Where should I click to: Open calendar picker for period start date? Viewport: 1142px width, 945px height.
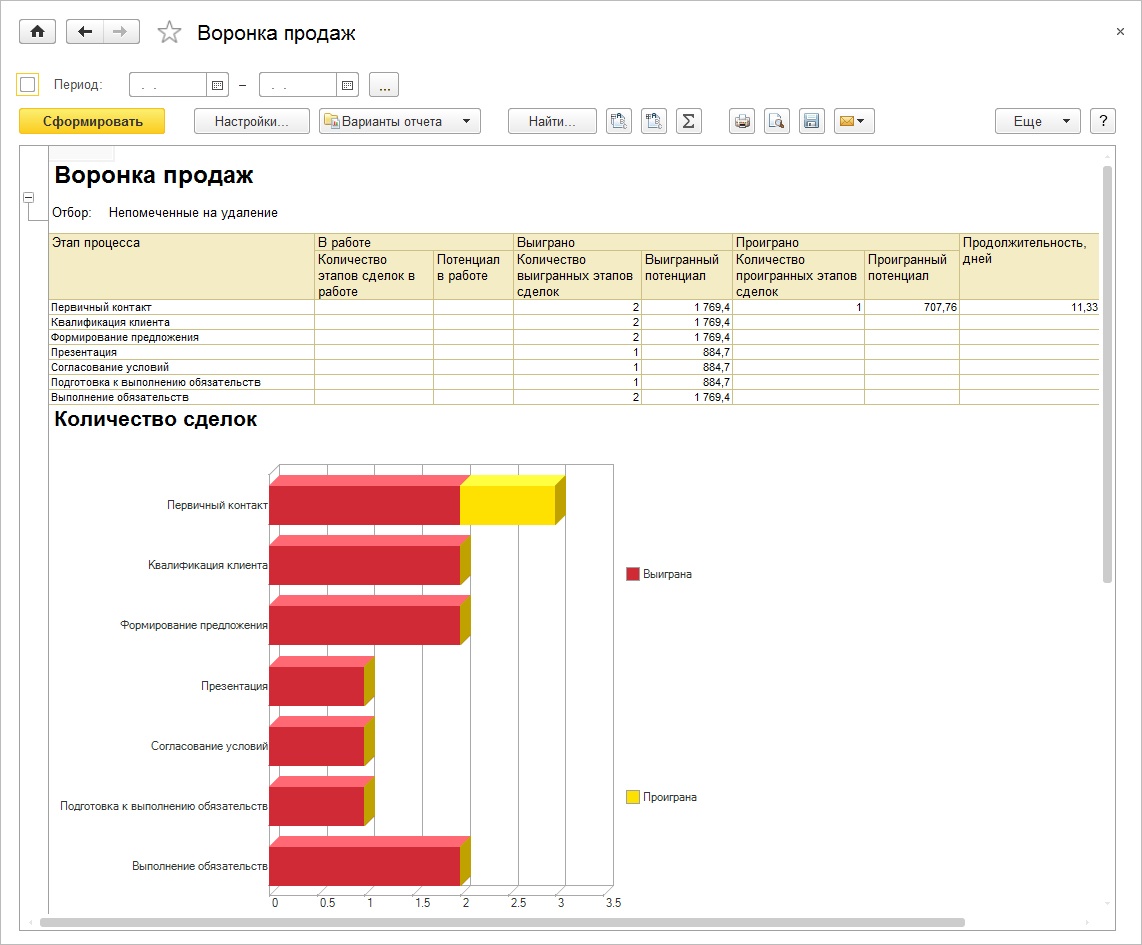click(219, 85)
